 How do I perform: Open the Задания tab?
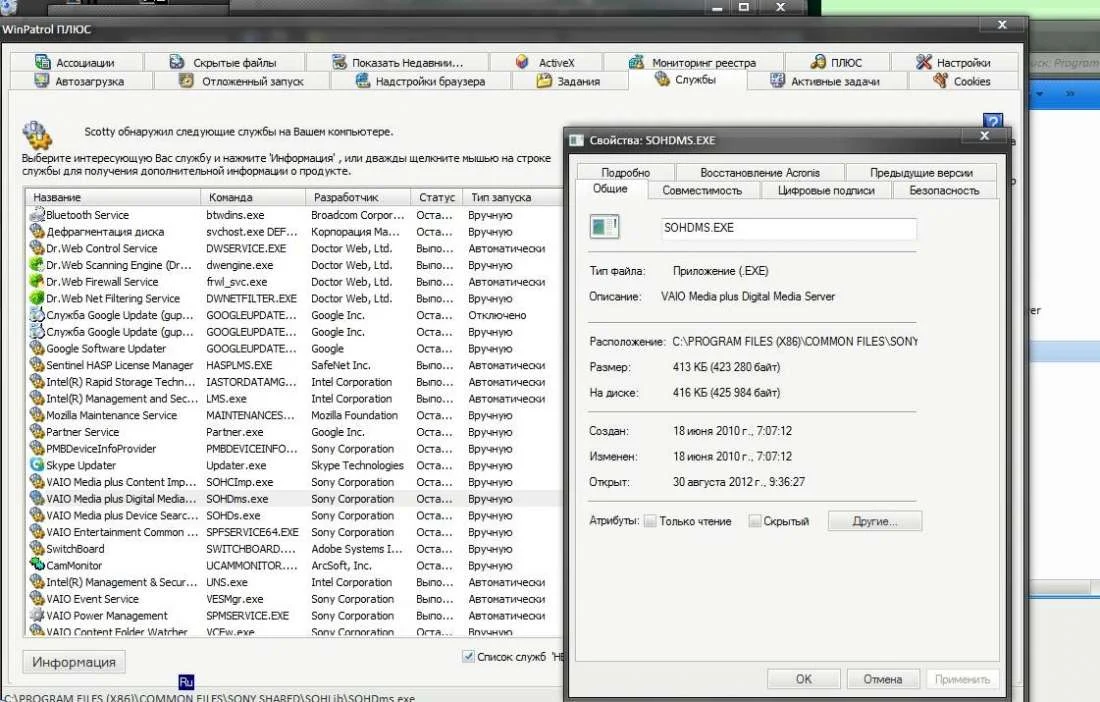point(569,81)
